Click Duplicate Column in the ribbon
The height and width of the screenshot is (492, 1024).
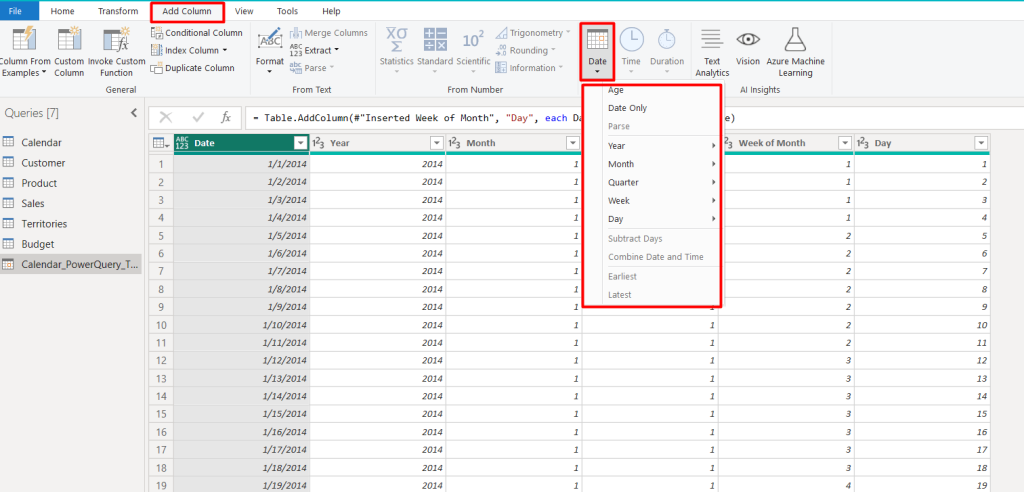tap(193, 68)
